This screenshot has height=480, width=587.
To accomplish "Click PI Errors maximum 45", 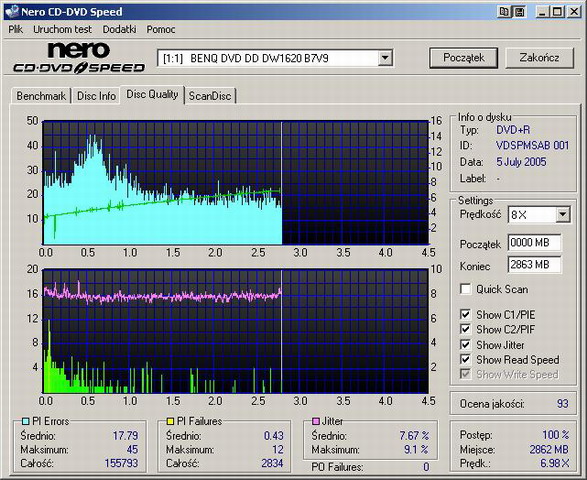I will [132, 449].
